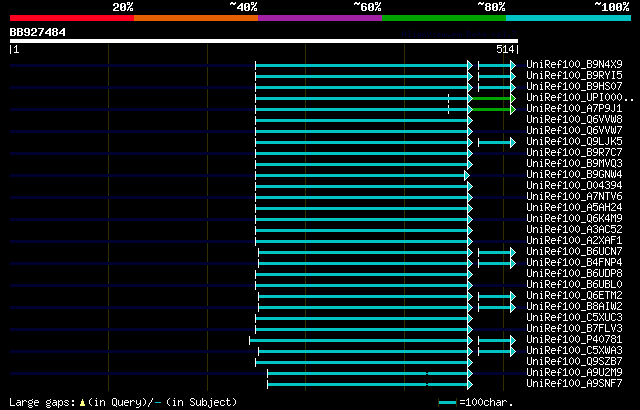Open hit UniRef100_B6UBL0
The width and height of the screenshot is (640, 410).
click(574, 285)
